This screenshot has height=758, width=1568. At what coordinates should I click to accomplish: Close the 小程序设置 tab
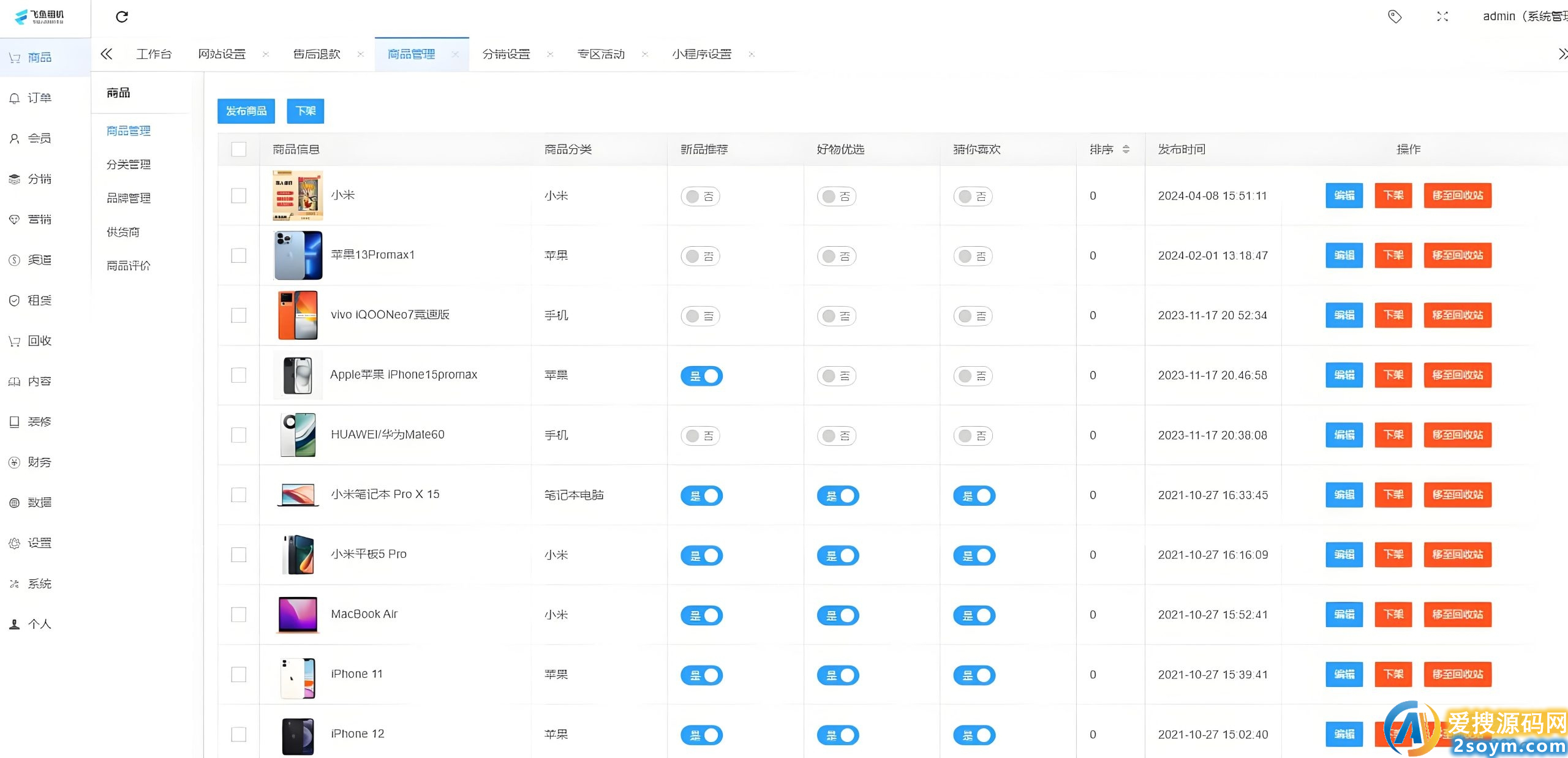[x=752, y=54]
